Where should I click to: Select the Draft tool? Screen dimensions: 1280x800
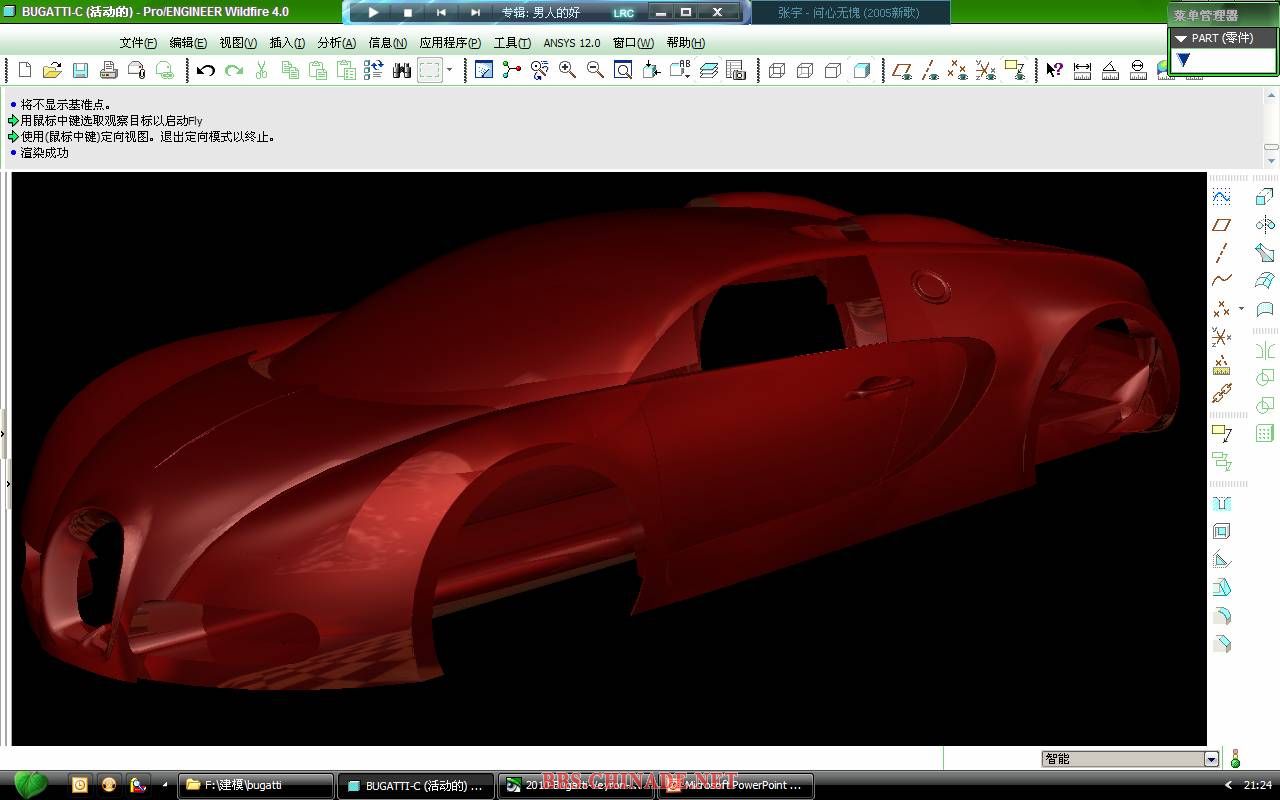[1221, 587]
